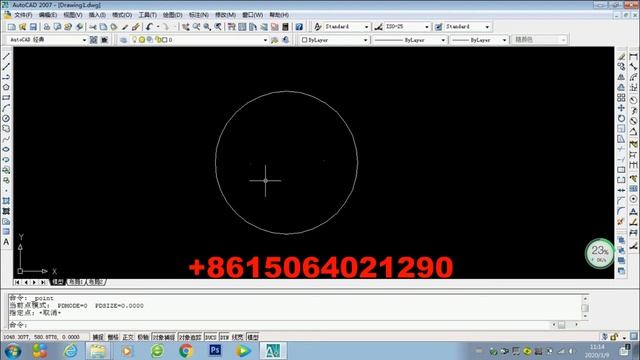
Task: Open the text style Standard dropdown
Action: click(366, 27)
